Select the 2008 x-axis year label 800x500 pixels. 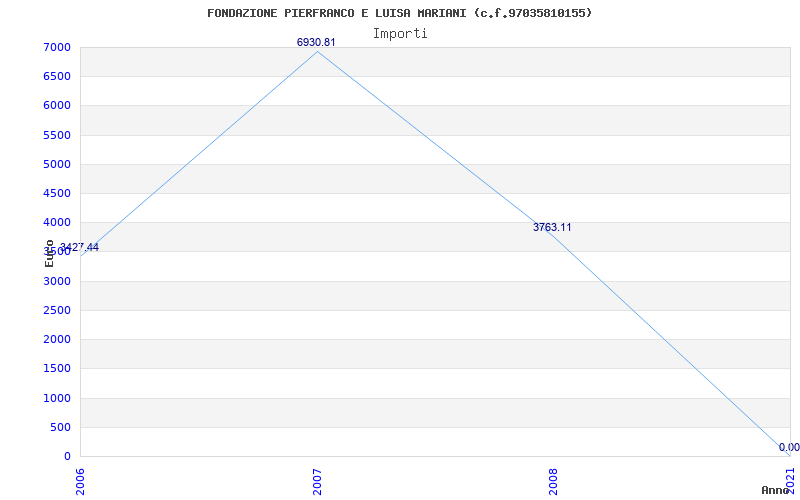click(554, 482)
